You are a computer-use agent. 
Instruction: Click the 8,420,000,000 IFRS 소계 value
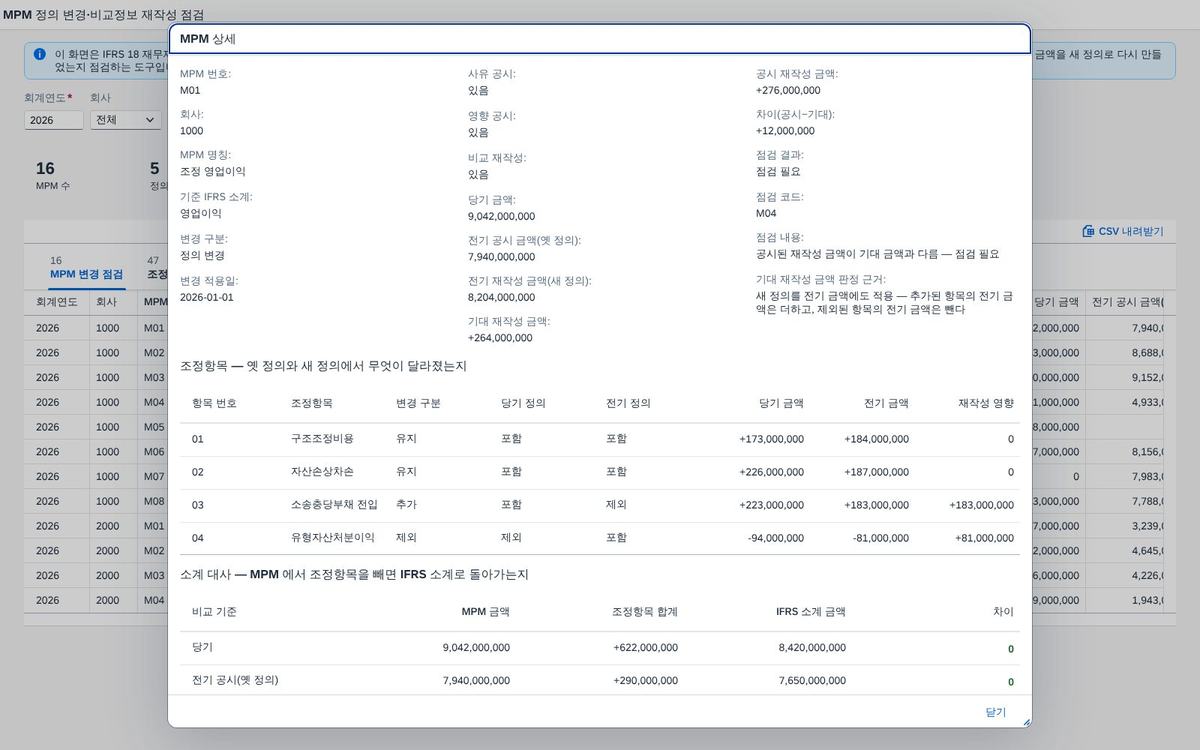(812, 648)
